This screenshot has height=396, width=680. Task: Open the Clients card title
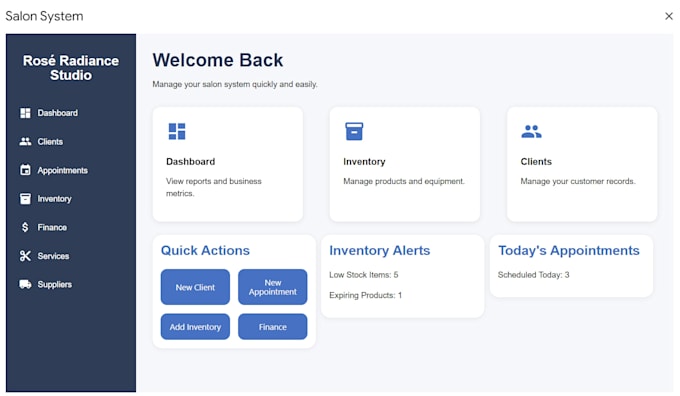pos(536,161)
